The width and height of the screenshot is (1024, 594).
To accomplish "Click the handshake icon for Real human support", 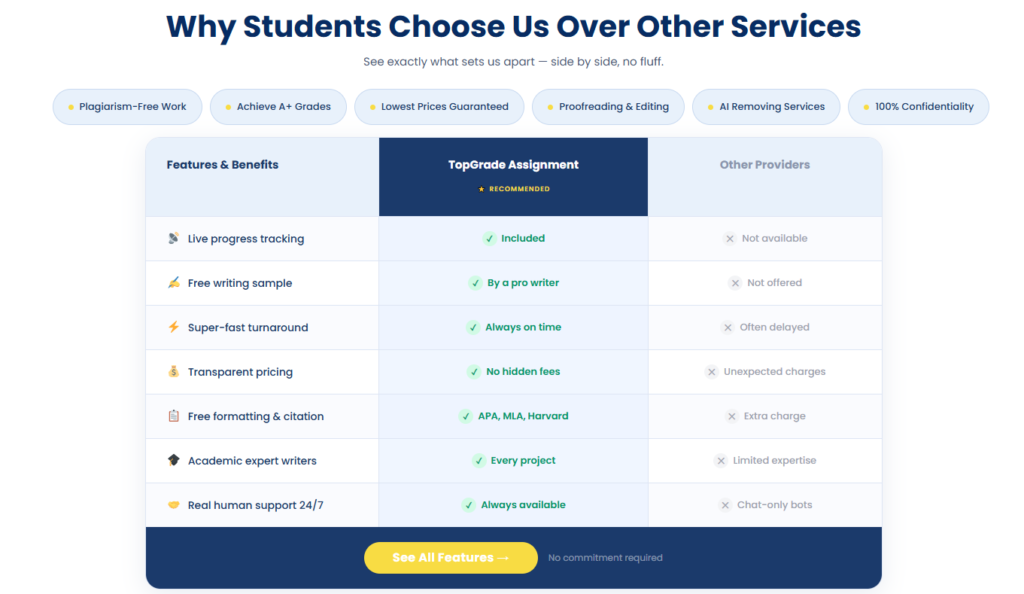I will tap(173, 505).
